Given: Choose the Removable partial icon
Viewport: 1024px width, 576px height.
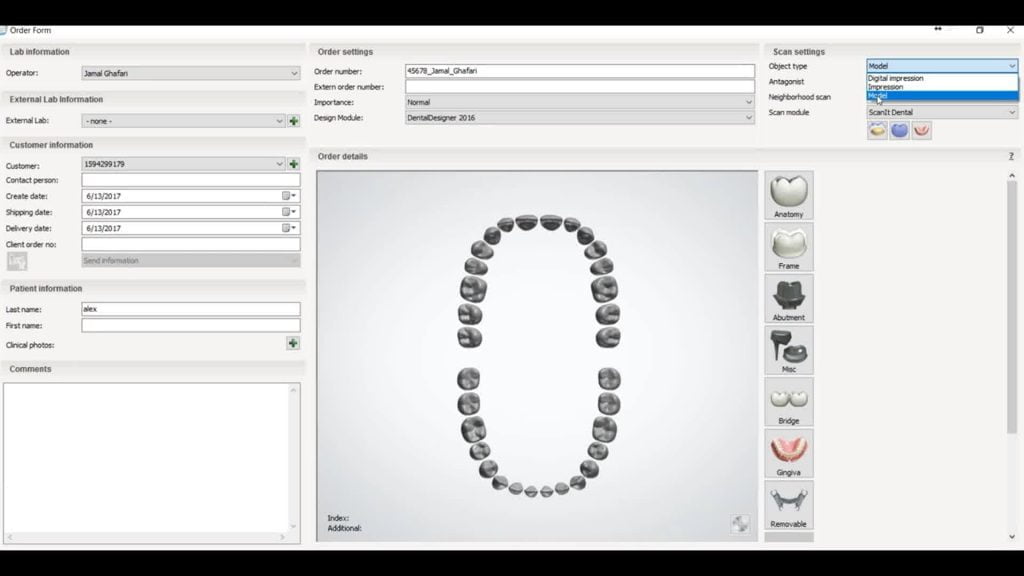Looking at the screenshot, I should [788, 505].
